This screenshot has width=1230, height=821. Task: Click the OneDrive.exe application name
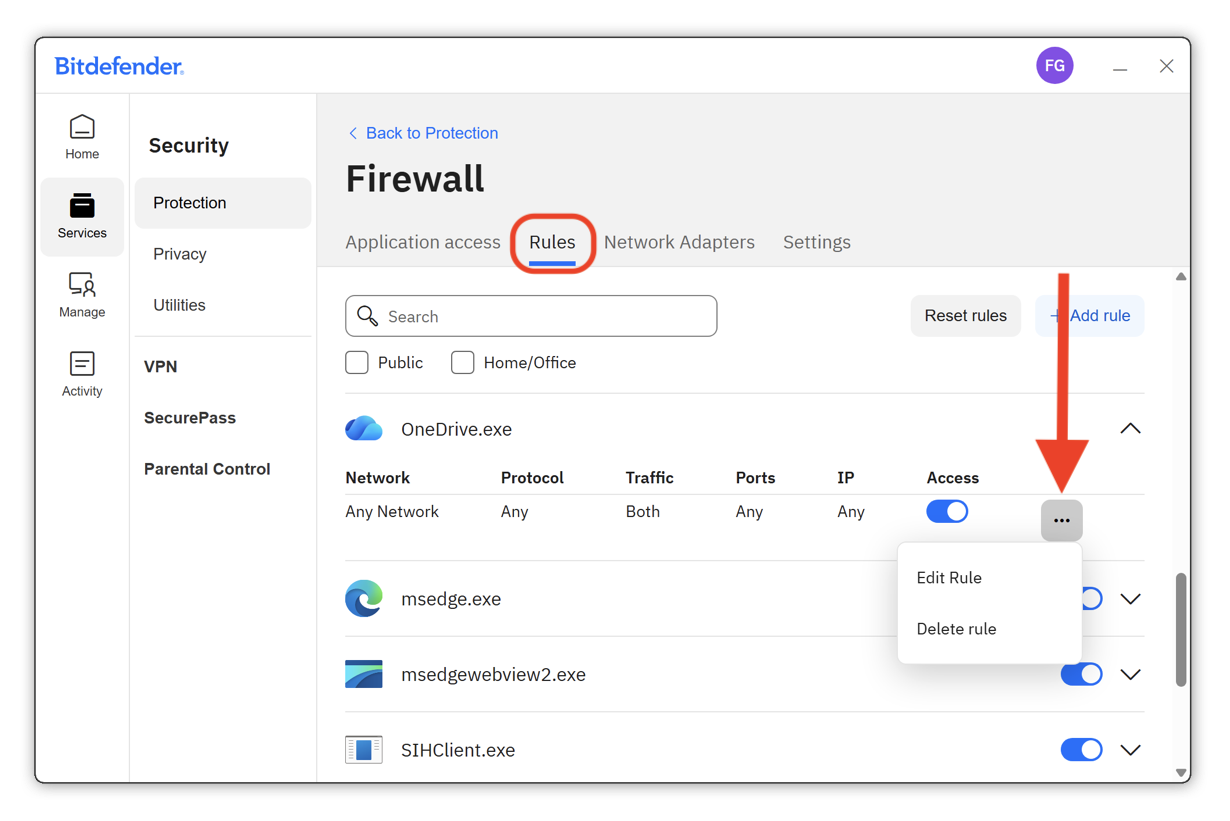click(456, 429)
